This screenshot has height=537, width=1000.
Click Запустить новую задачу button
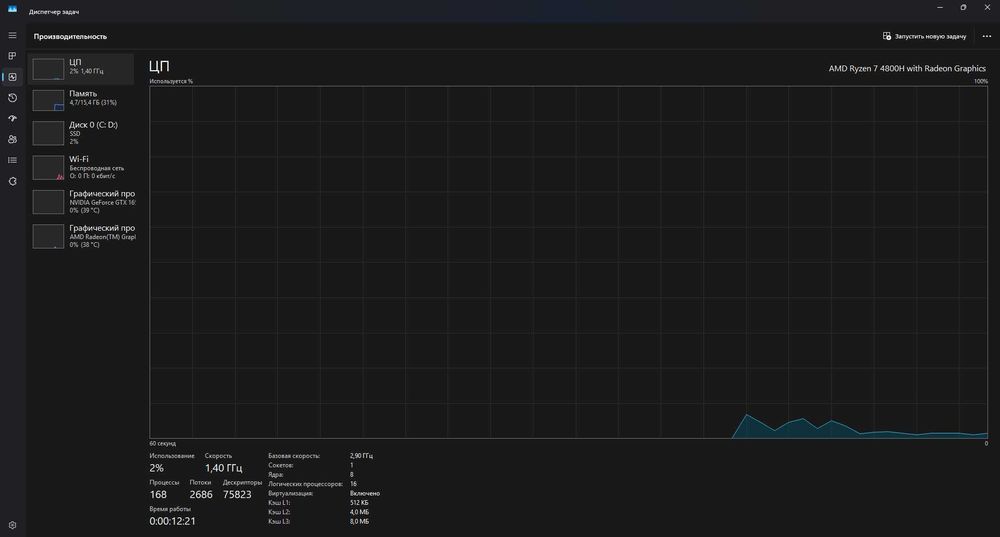pos(924,36)
